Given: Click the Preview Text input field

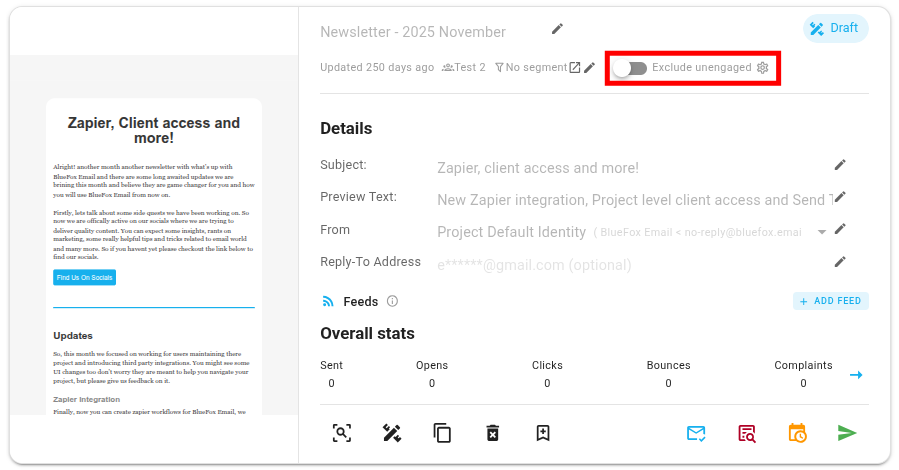Looking at the screenshot, I should click(x=634, y=200).
